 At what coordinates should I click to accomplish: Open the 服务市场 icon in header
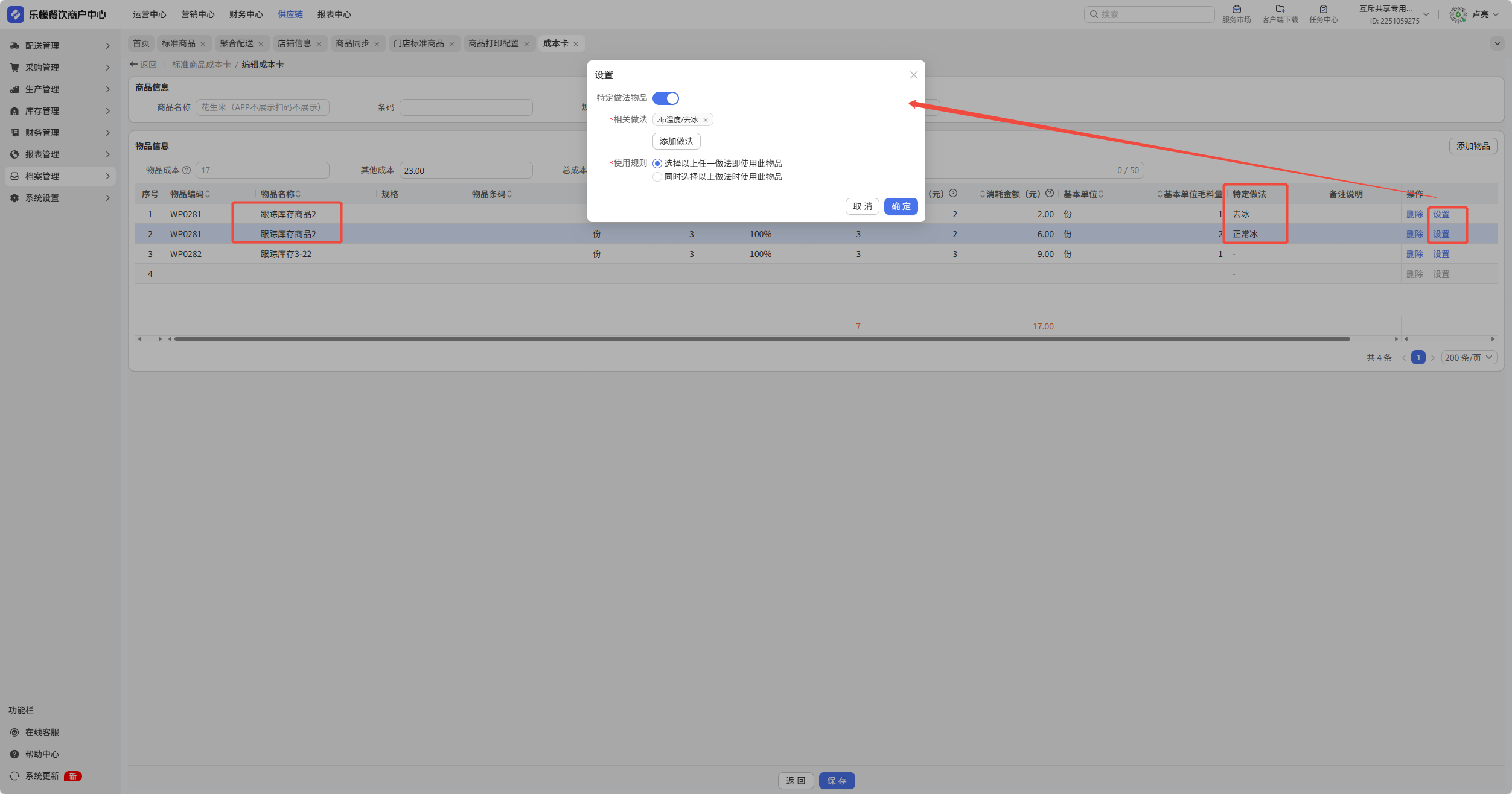pyautogui.click(x=1236, y=9)
